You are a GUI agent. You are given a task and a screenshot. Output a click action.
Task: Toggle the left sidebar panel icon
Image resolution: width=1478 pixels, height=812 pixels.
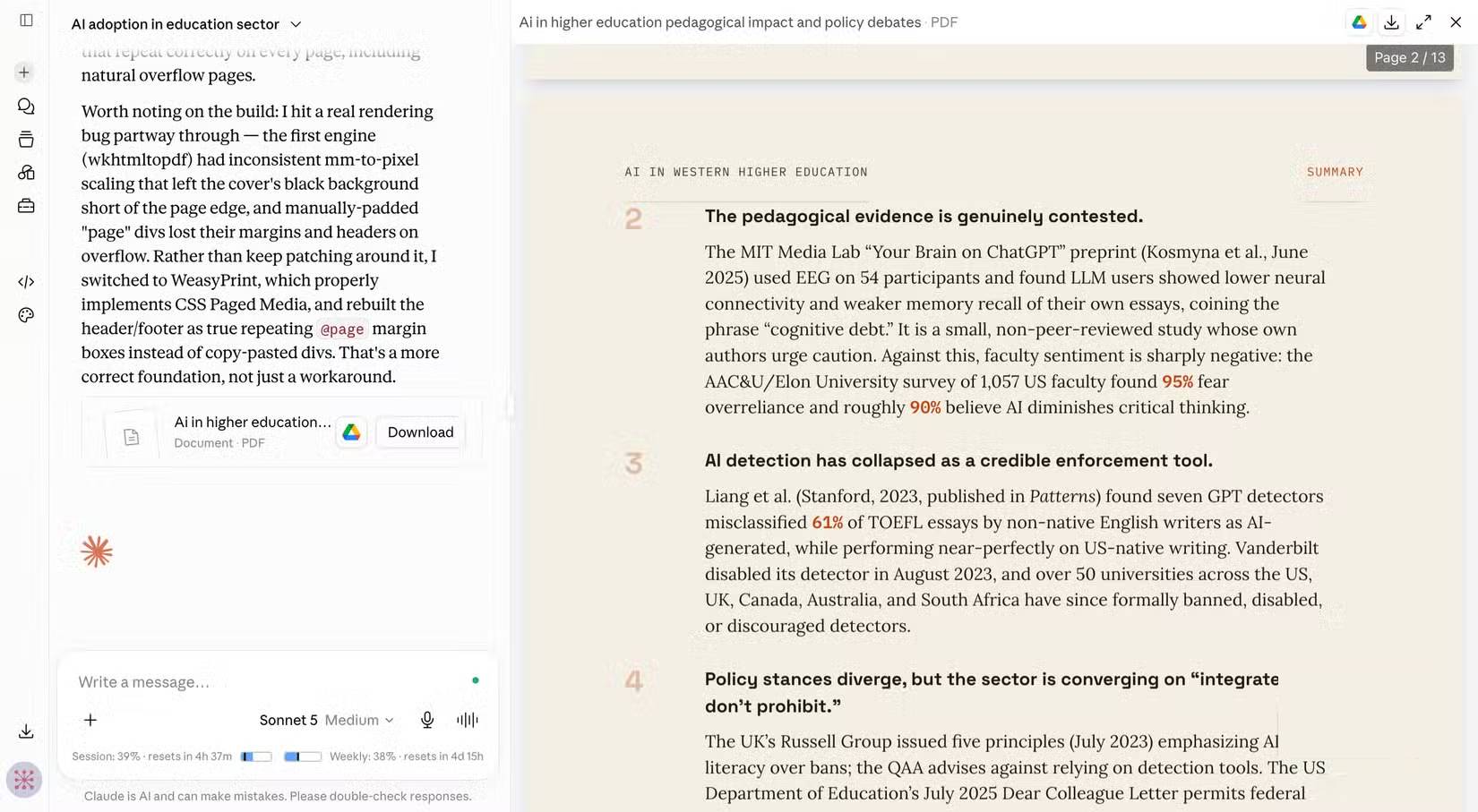[26, 20]
